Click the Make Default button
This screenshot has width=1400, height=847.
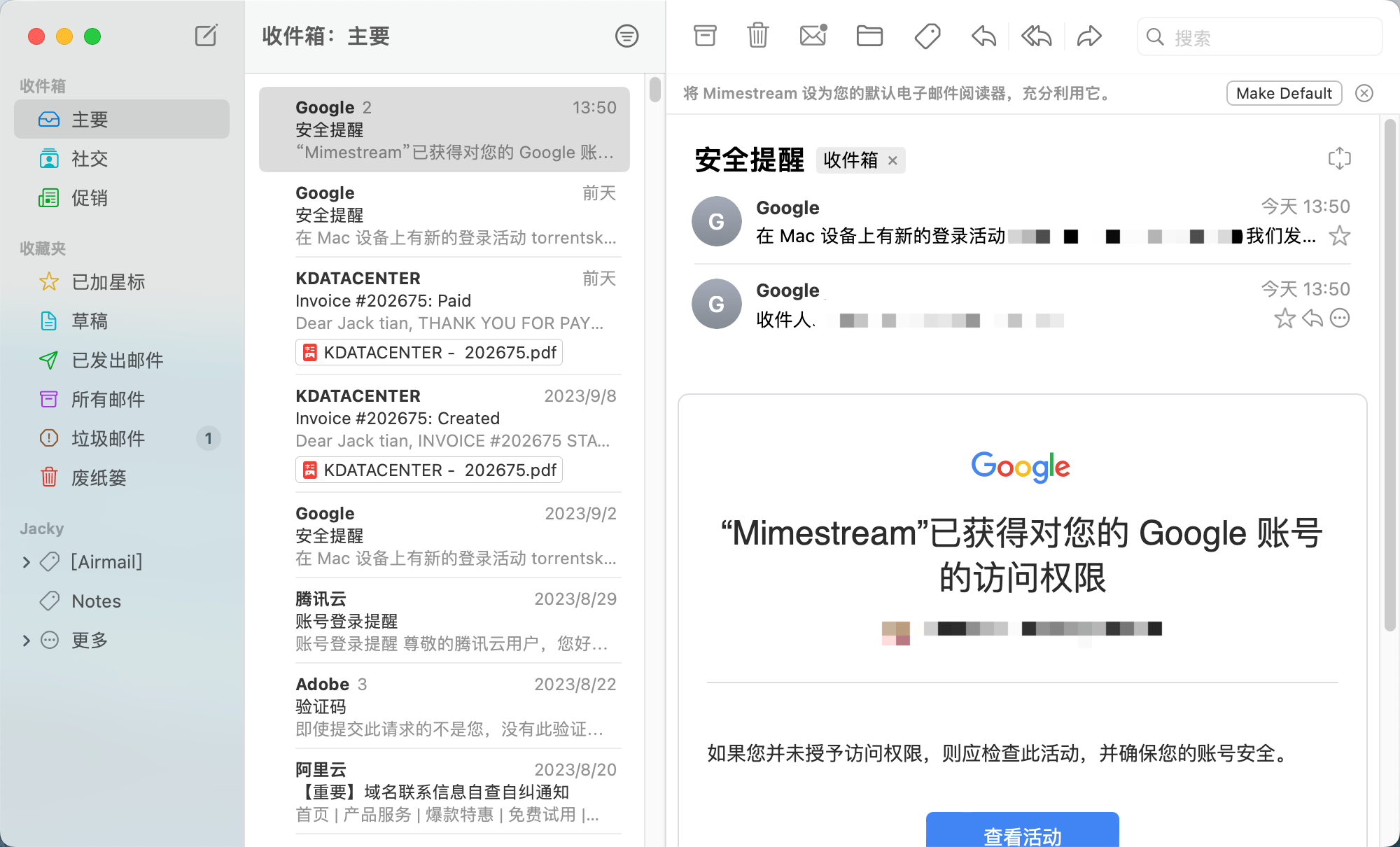click(1284, 93)
